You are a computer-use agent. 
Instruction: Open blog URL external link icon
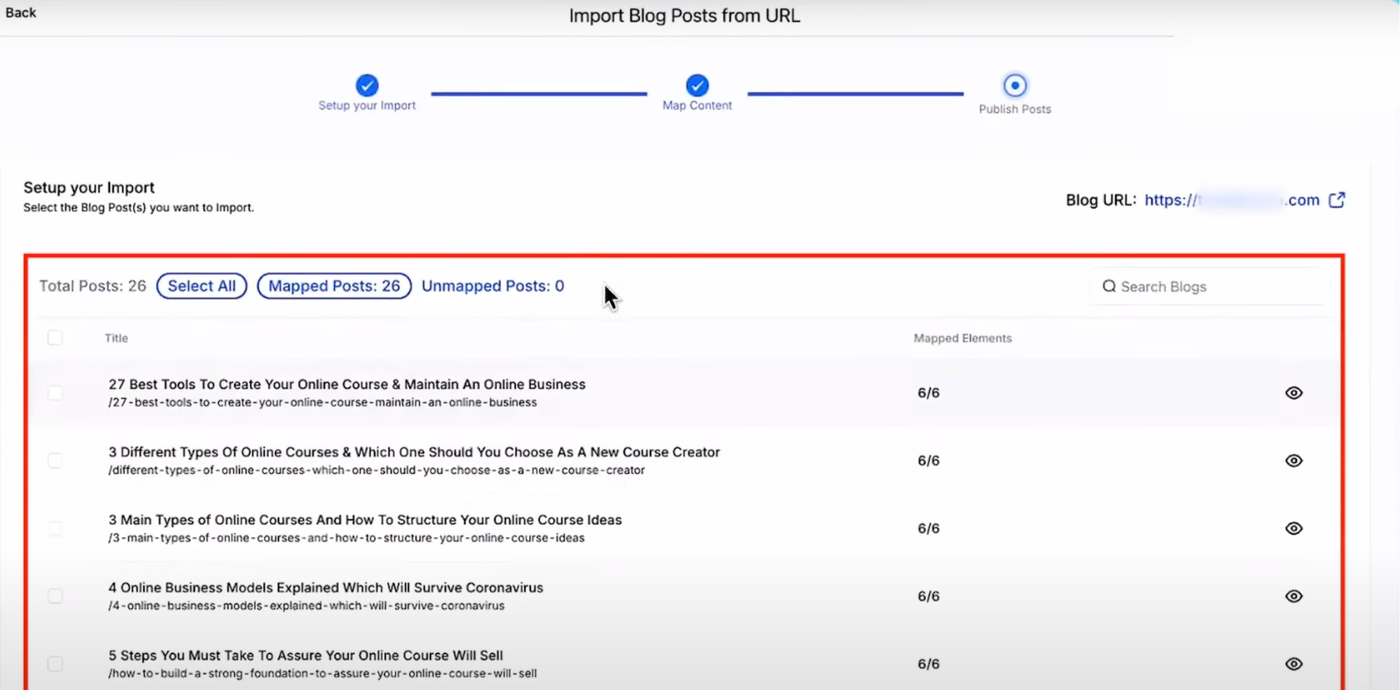(1336, 200)
